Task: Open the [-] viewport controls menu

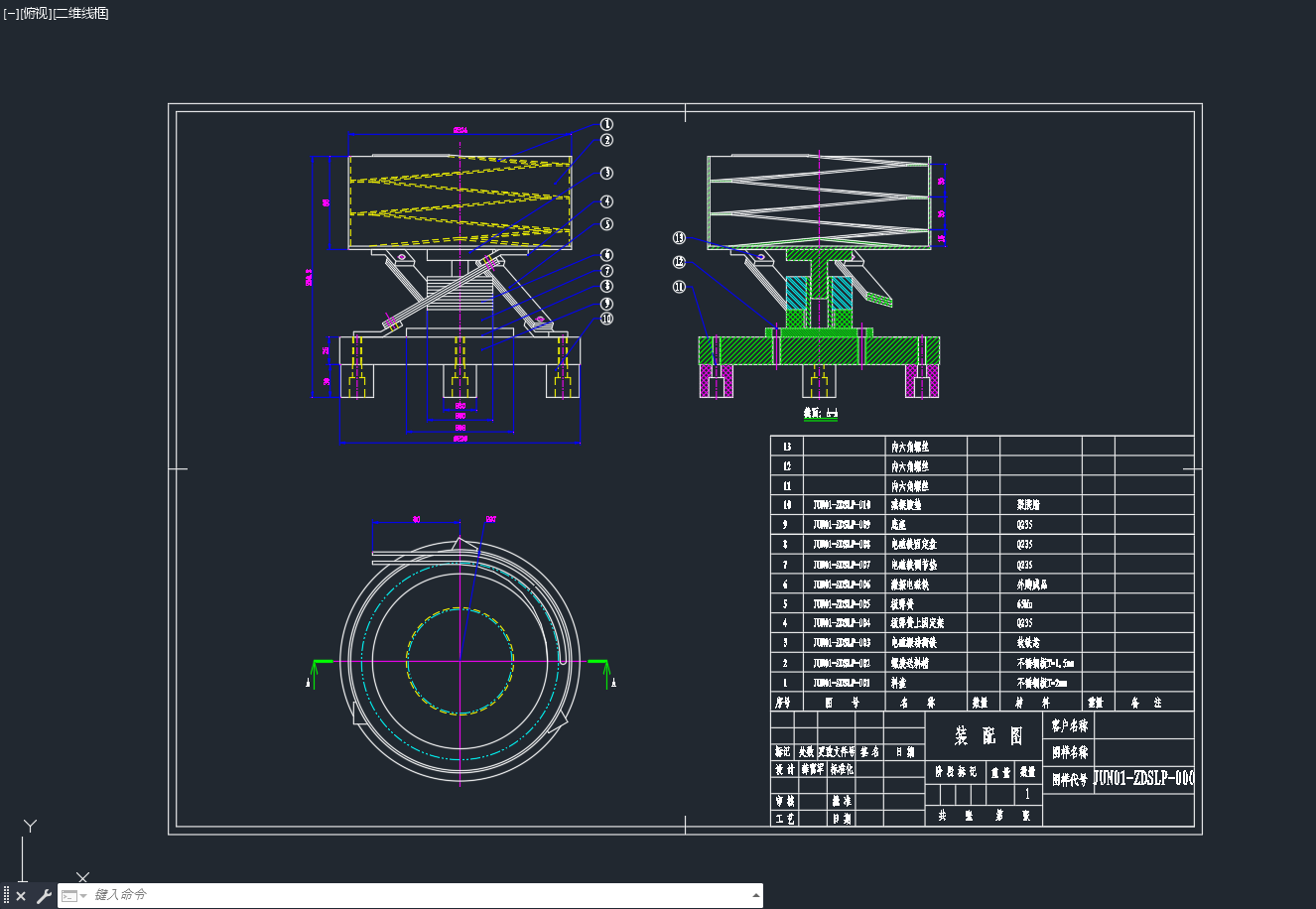Action: point(11,13)
